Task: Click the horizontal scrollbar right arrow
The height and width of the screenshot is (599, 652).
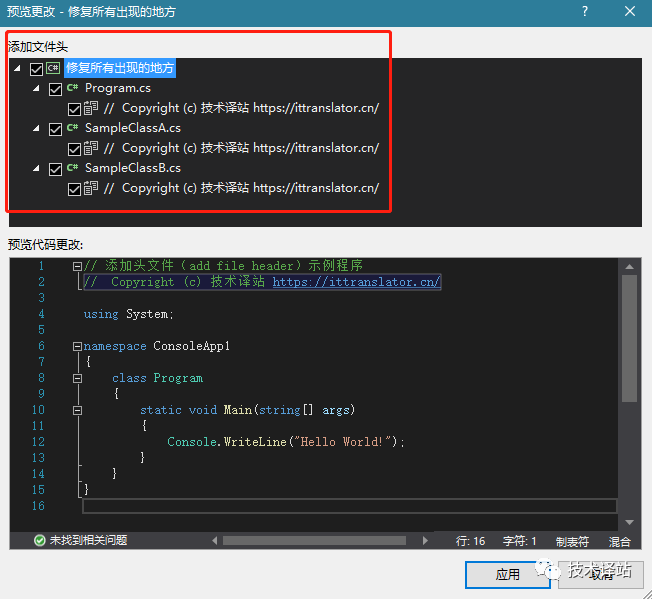Action: pos(425,540)
